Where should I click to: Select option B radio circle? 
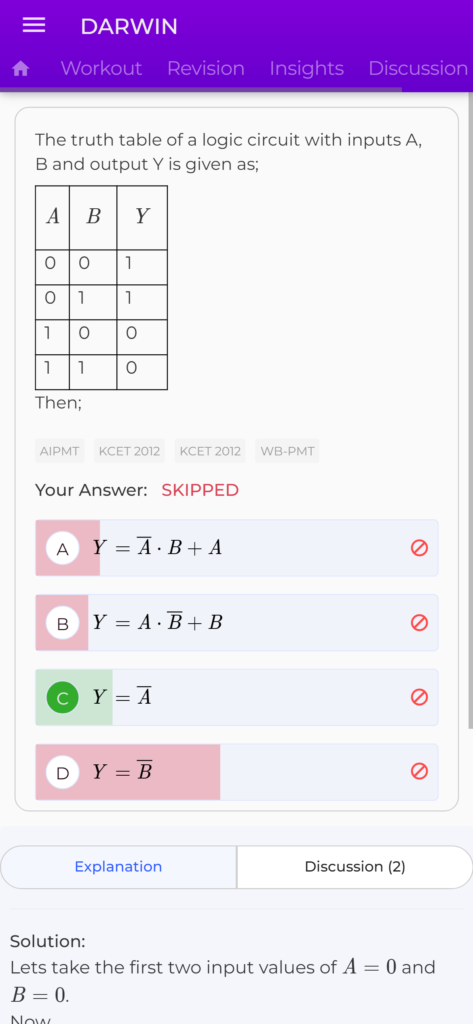click(x=63, y=623)
